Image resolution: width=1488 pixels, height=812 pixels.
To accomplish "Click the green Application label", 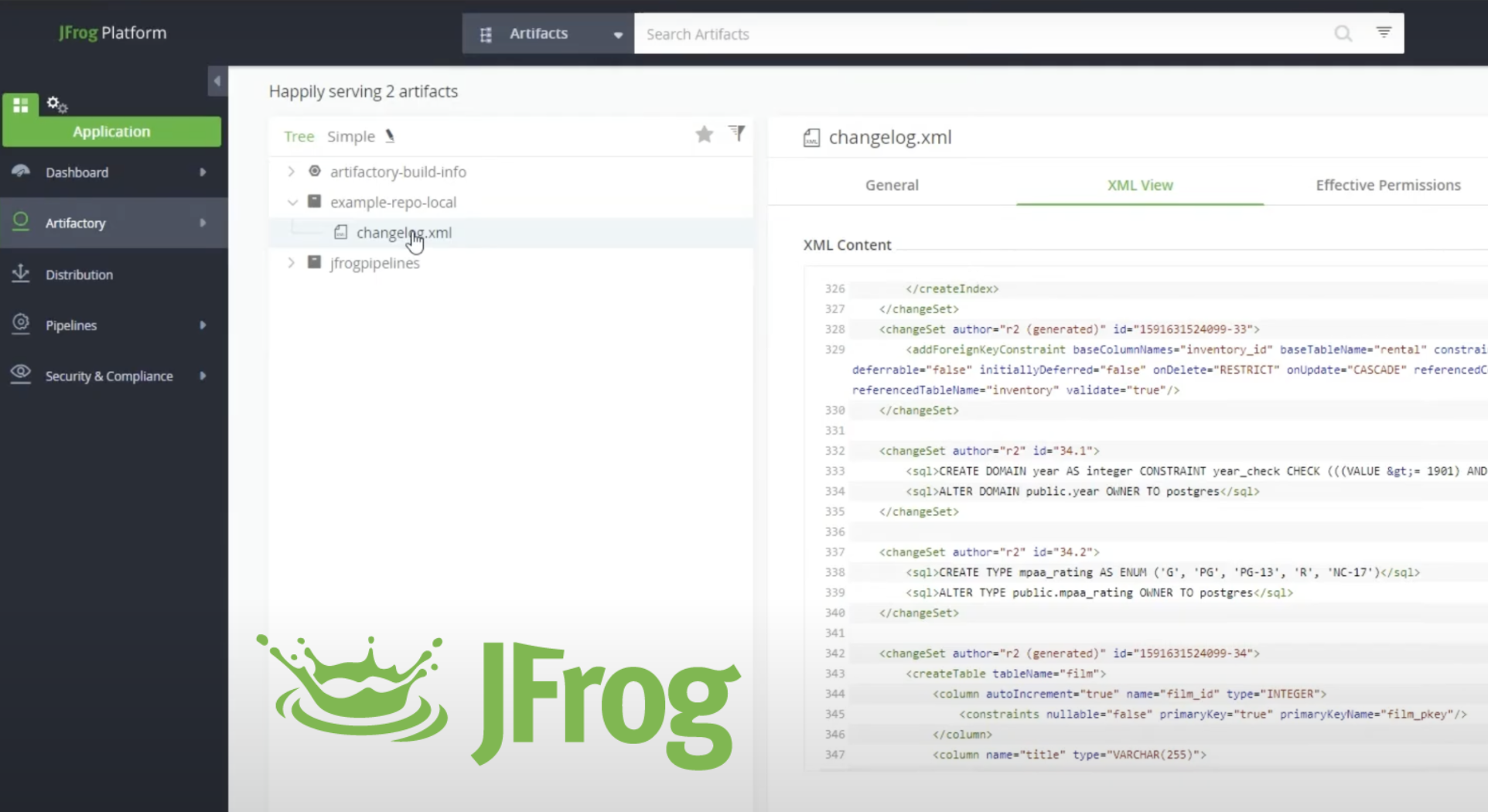I will coord(111,131).
